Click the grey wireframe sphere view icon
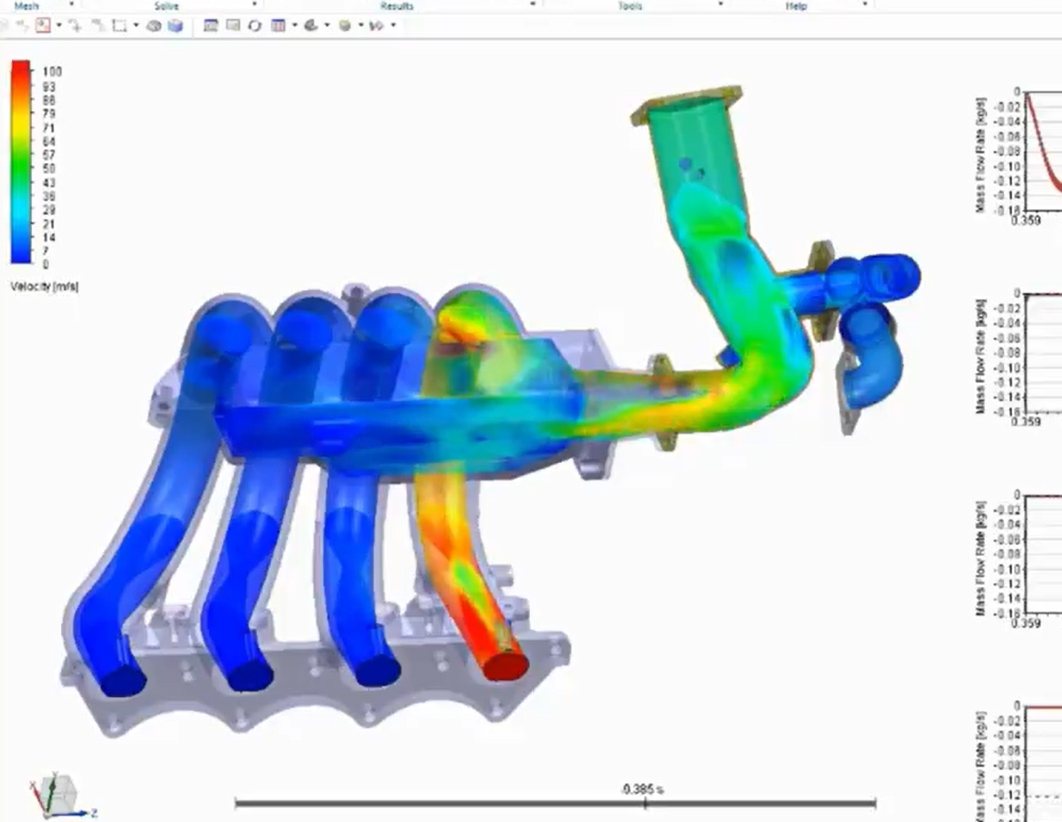 [154, 26]
